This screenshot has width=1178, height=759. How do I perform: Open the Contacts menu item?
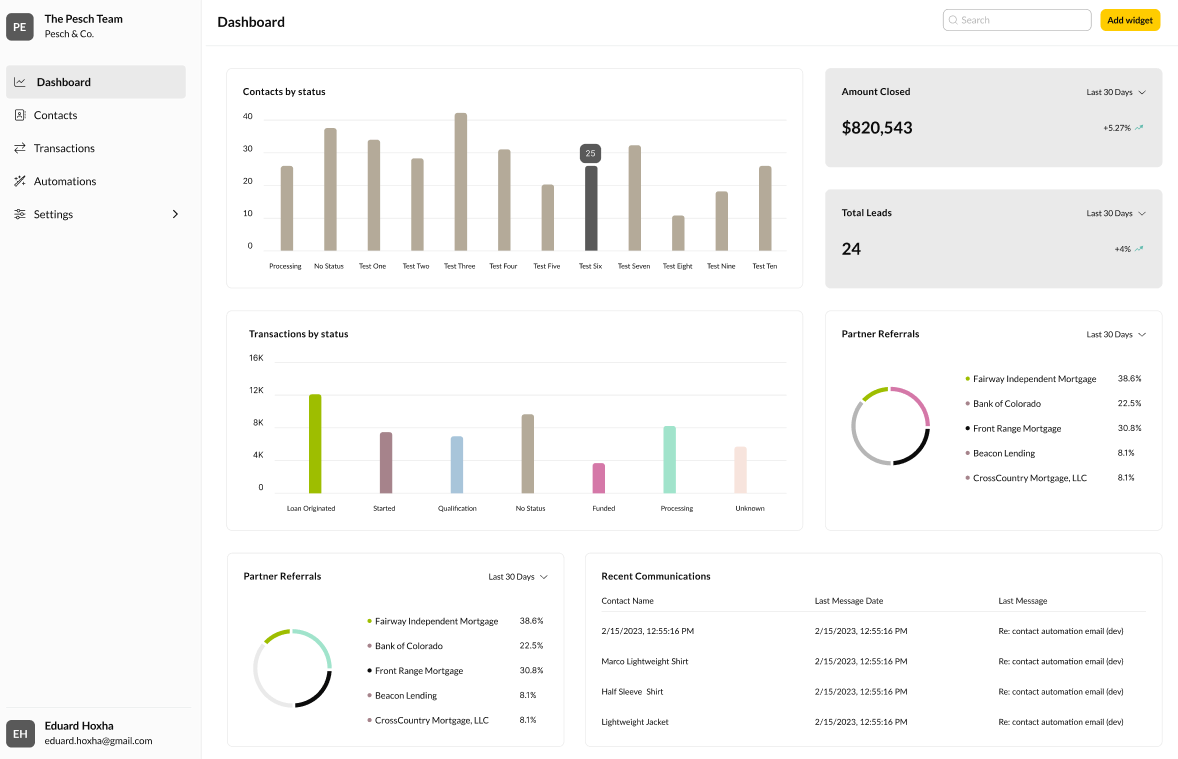pyautogui.click(x=56, y=115)
